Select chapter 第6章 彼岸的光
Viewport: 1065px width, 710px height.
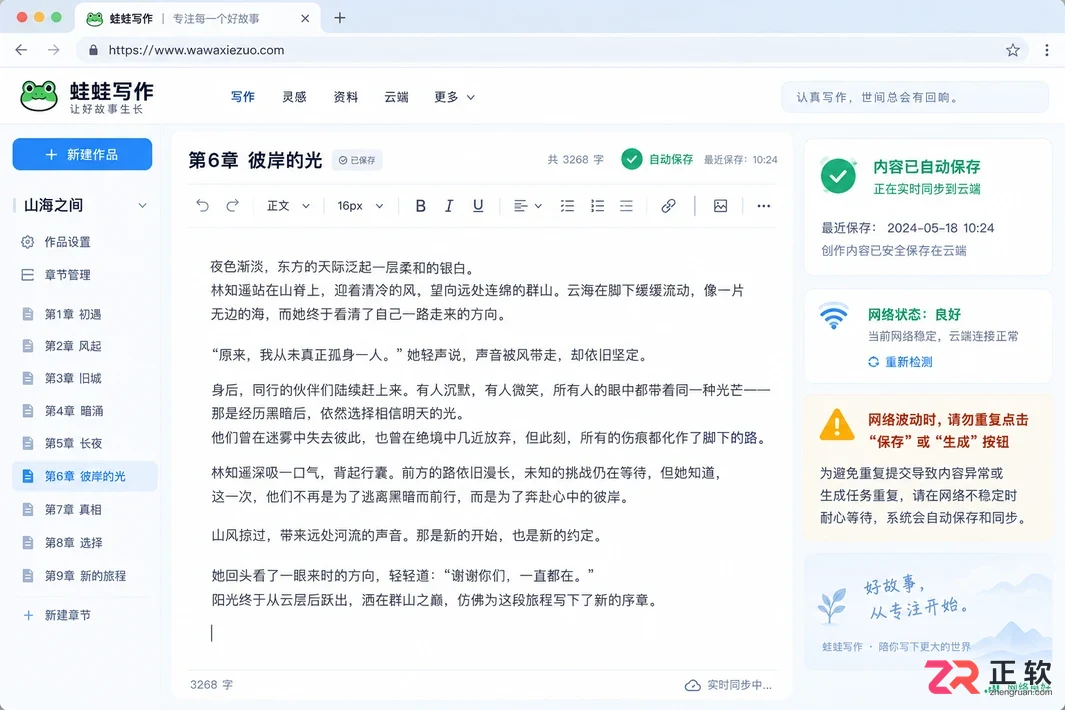click(84, 476)
